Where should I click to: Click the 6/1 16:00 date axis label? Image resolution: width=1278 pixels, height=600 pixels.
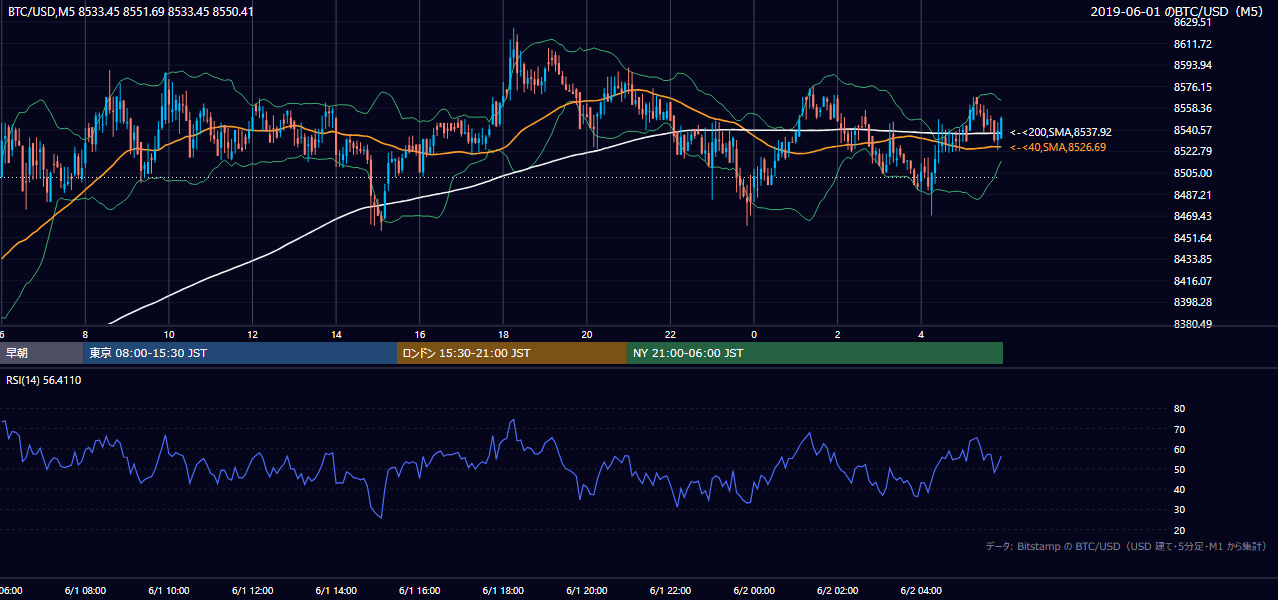(x=419, y=591)
